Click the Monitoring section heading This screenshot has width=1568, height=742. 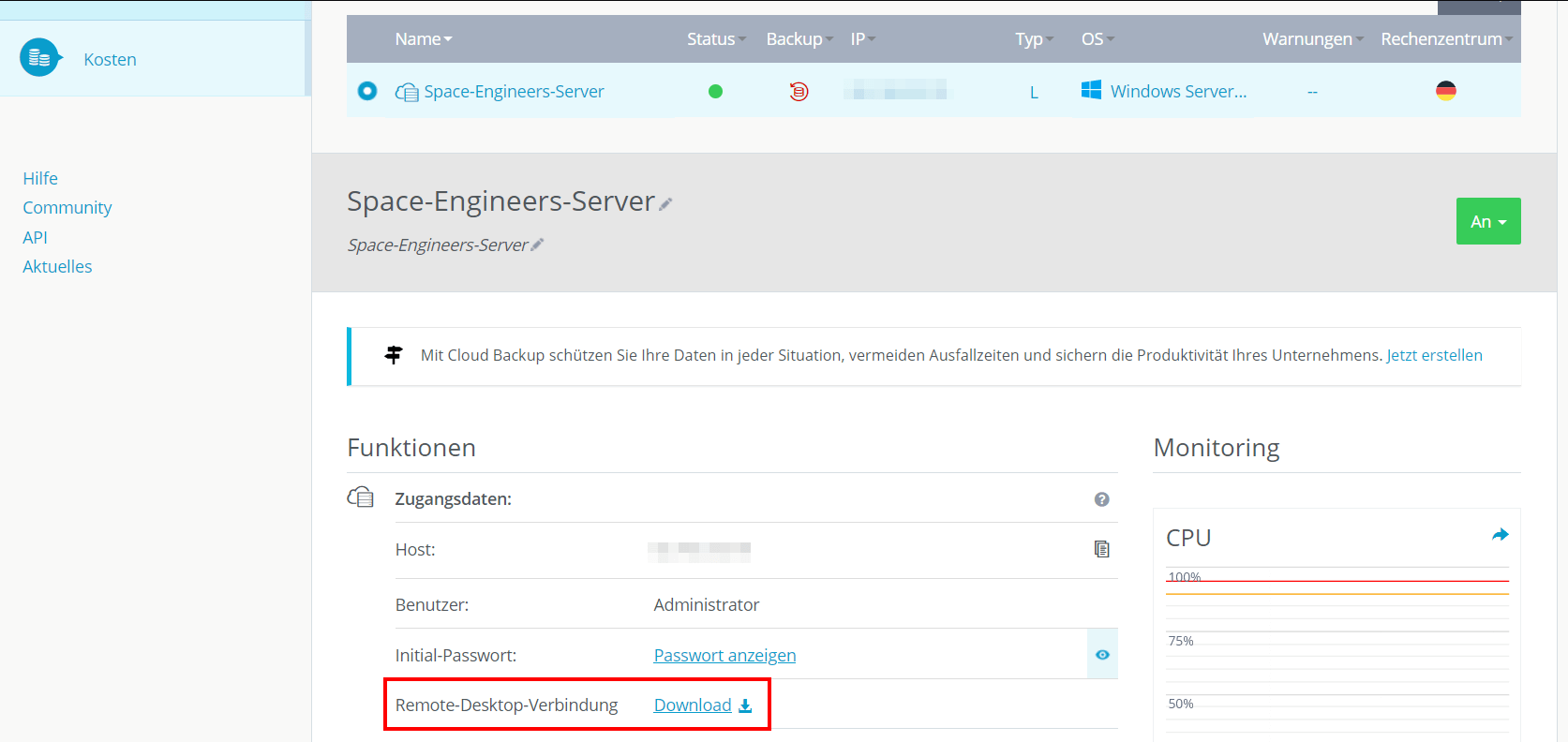(x=1217, y=448)
